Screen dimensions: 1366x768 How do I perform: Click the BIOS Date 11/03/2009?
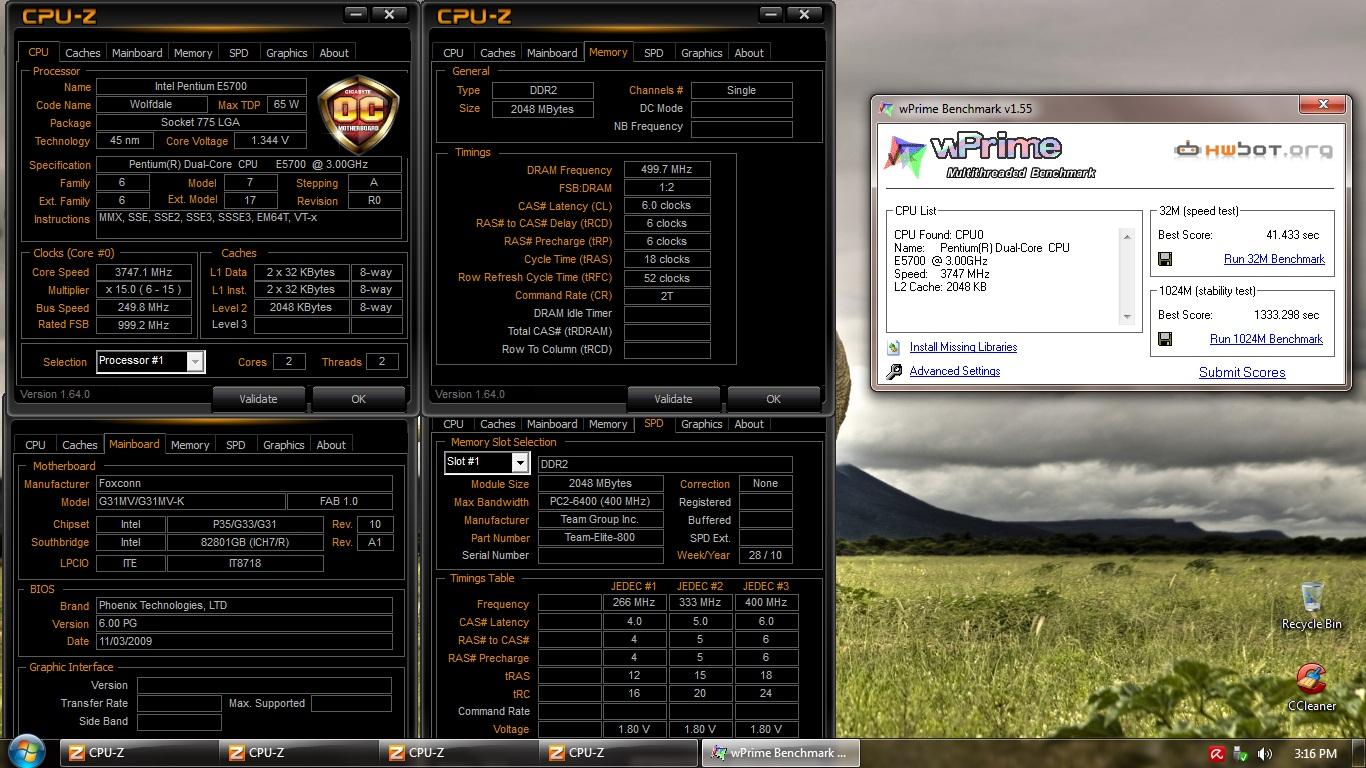click(244, 642)
